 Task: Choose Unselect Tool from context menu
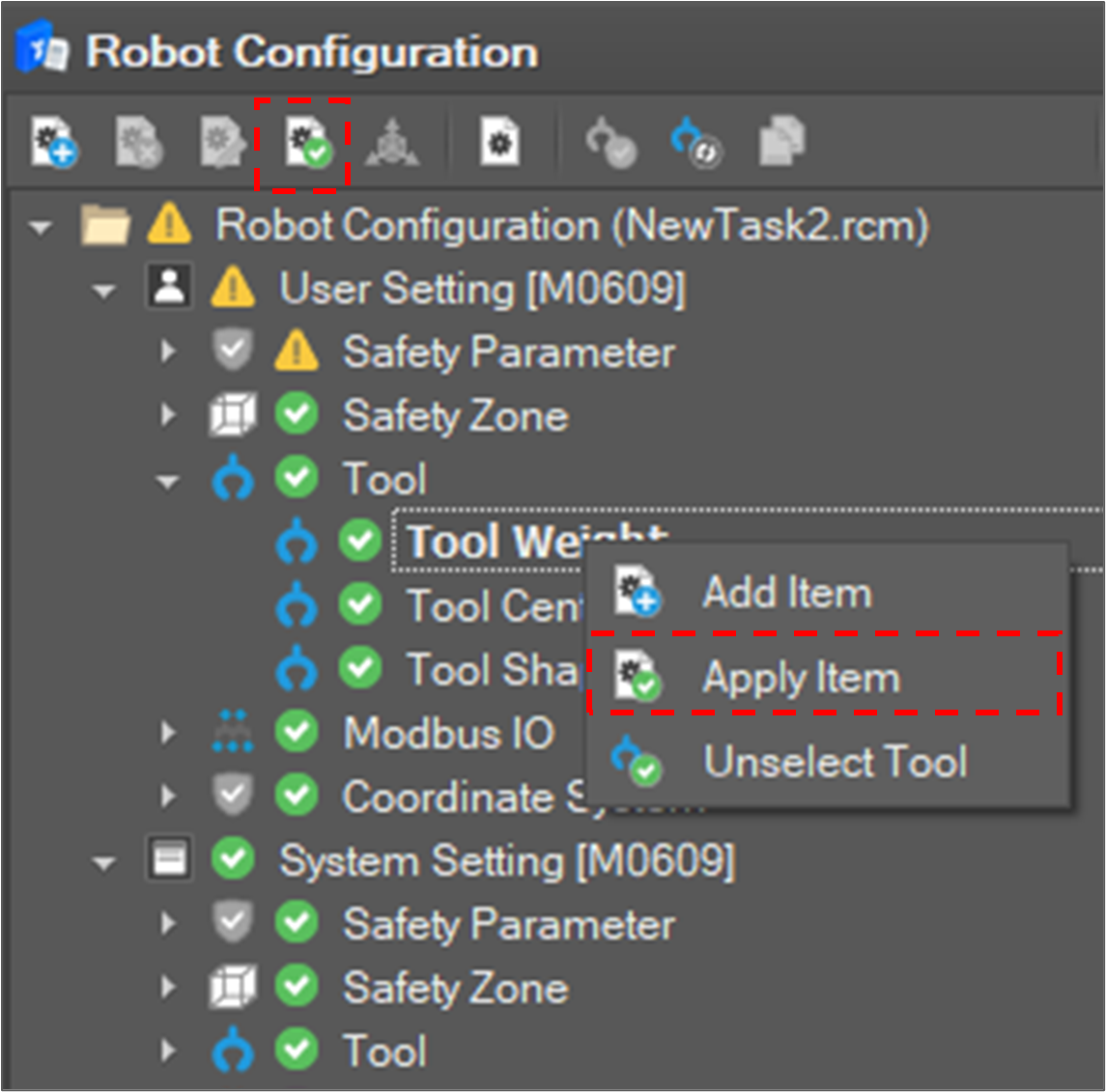pyautogui.click(x=835, y=762)
